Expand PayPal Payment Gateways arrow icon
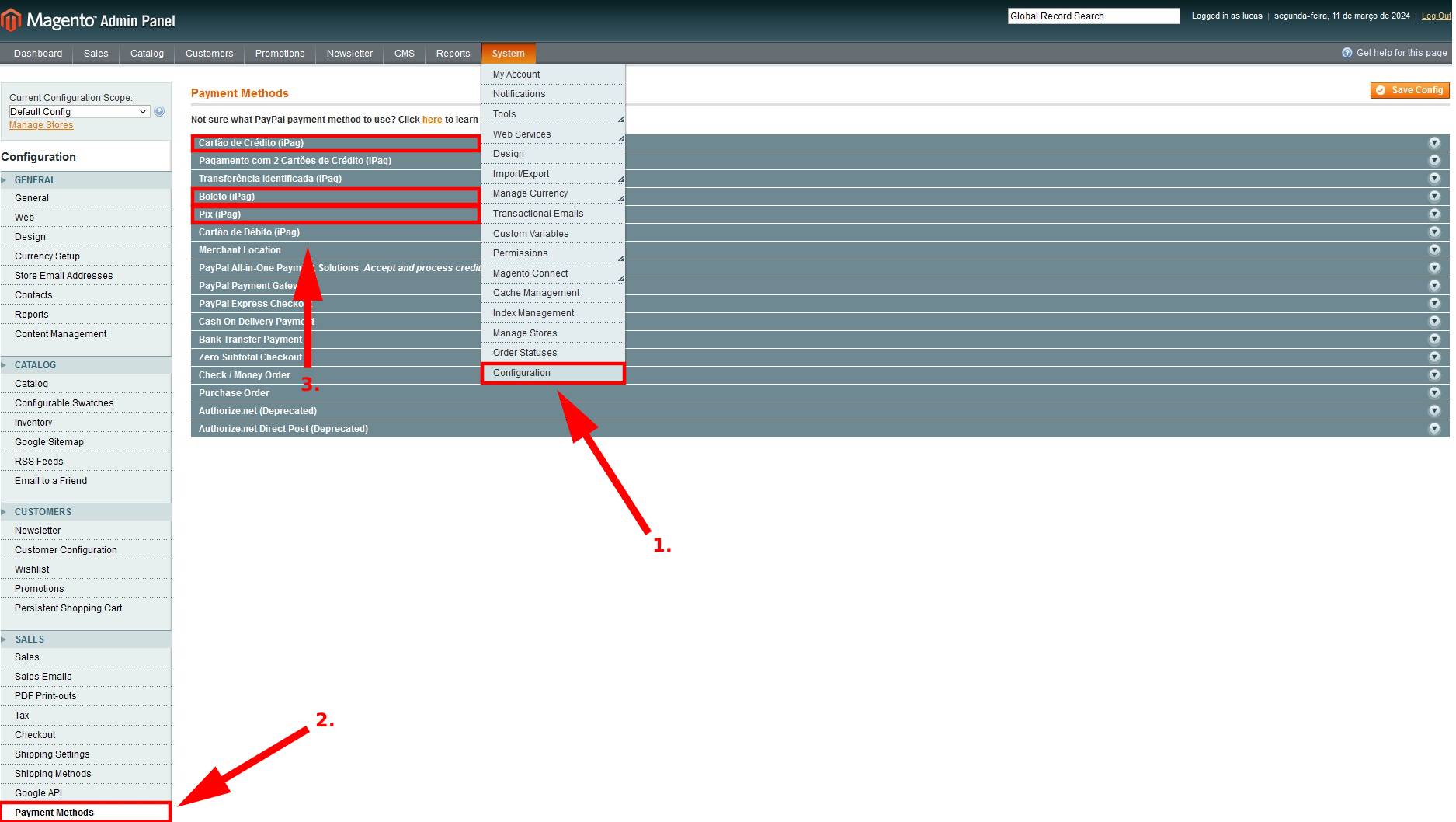Viewport: 1456px width, 822px height. [1434, 286]
